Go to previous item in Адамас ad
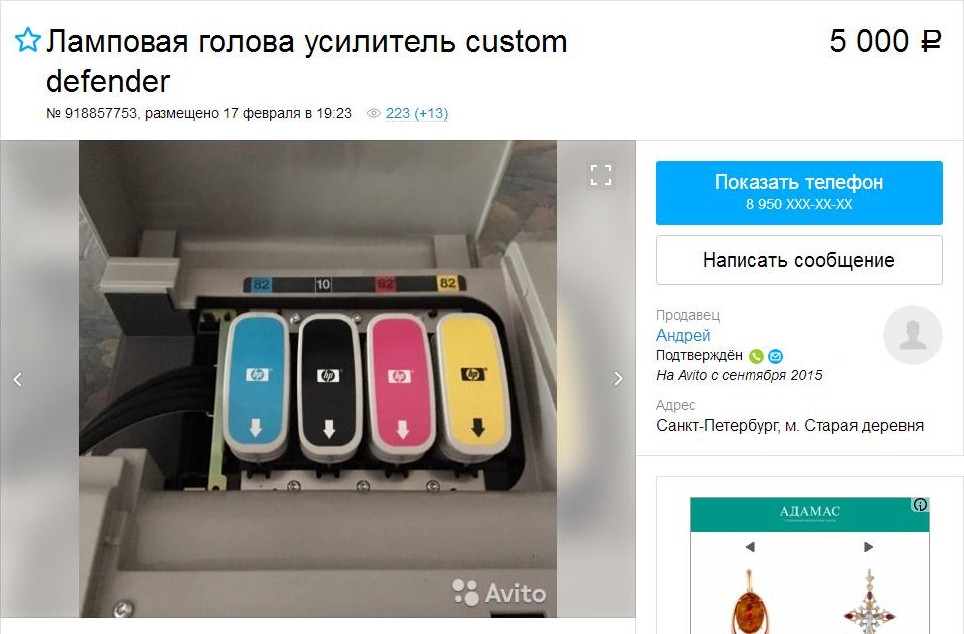The image size is (964, 634). [x=749, y=547]
